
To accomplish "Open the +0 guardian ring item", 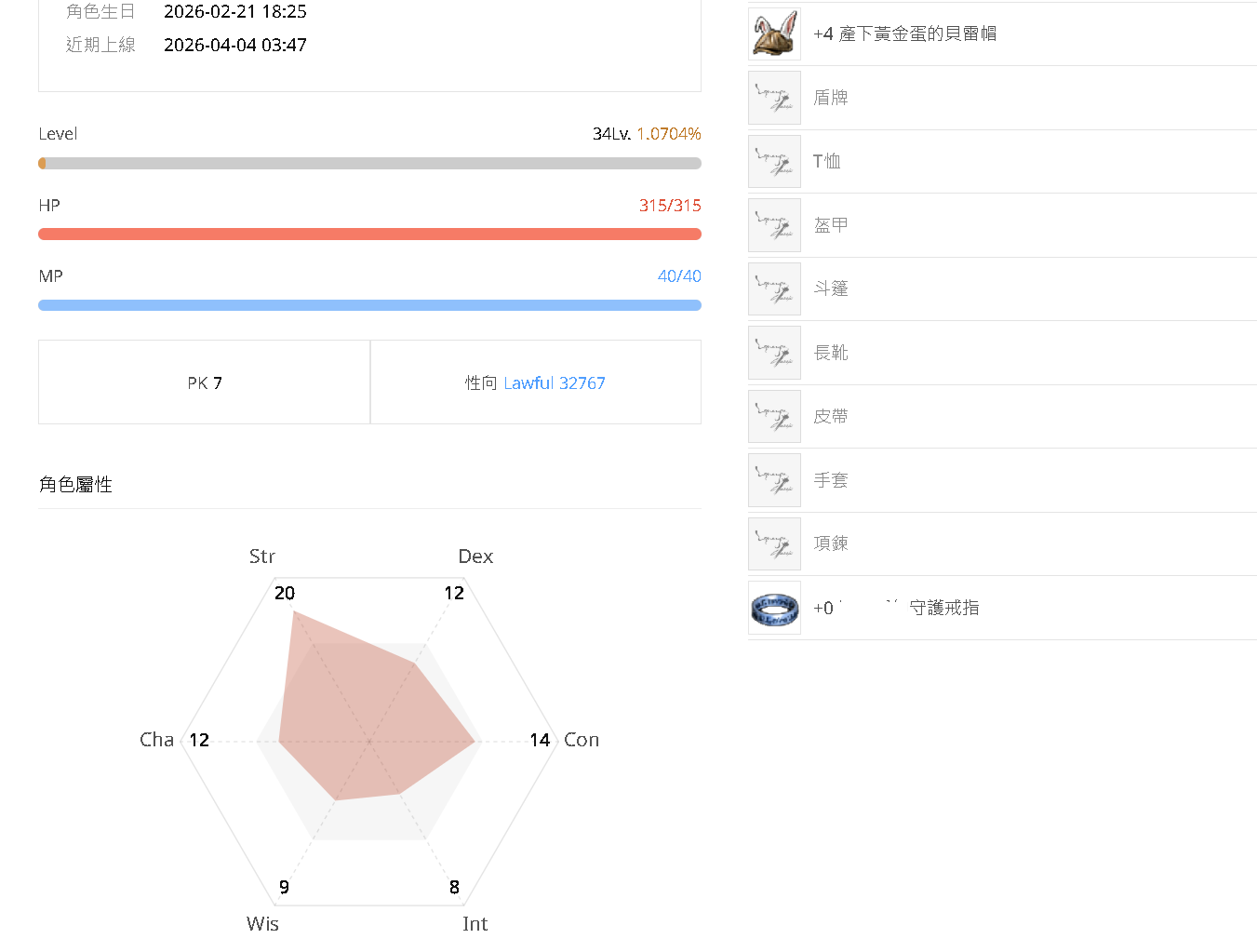I will (x=896, y=608).
